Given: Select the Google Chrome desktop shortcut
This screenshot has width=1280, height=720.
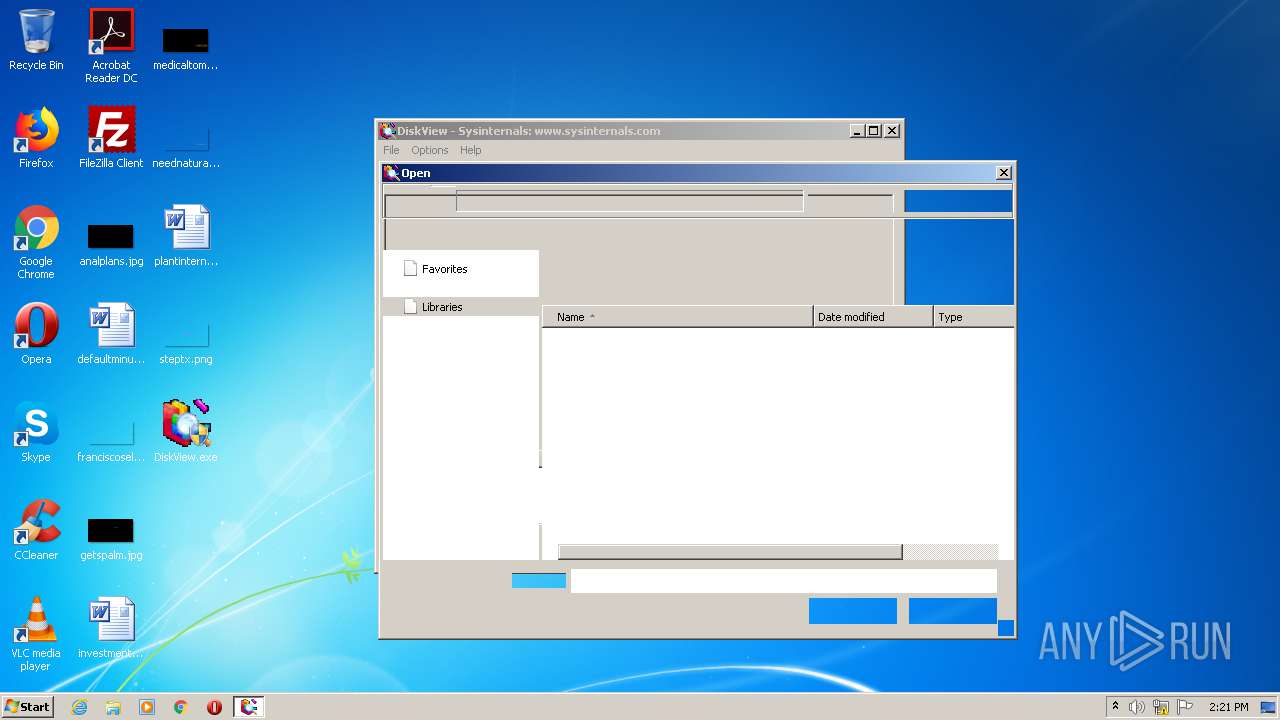Looking at the screenshot, I should coord(36,242).
